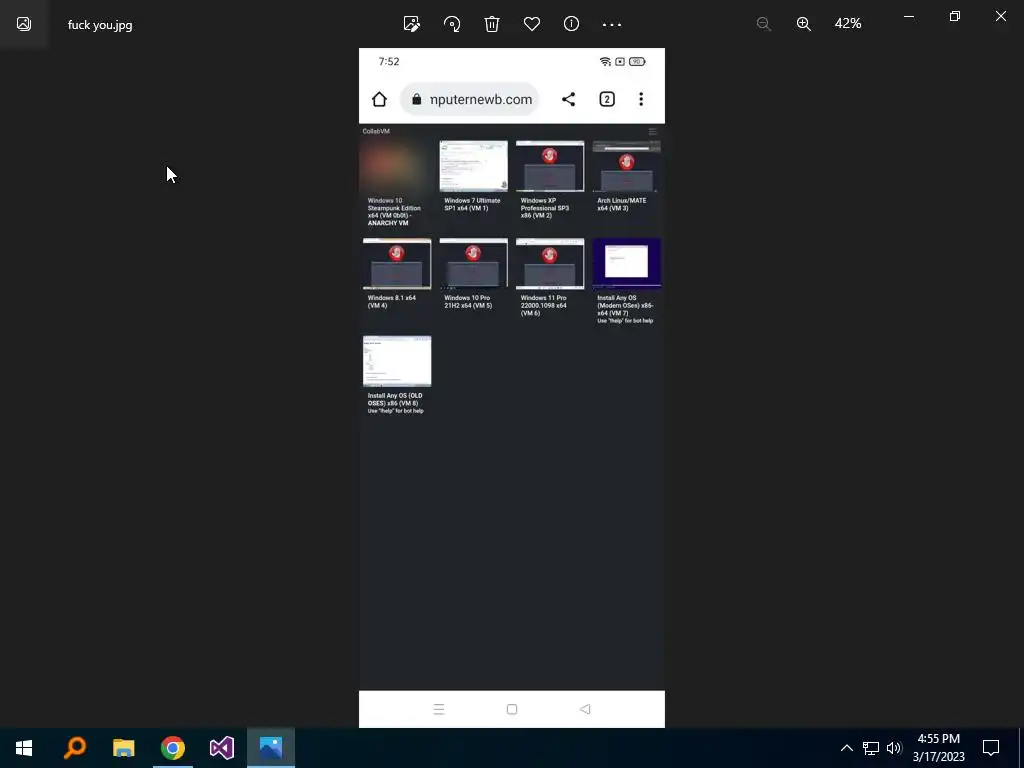Screen dimensions: 1024x768
Task: Zoom in using the plus magnifier
Action: click(x=804, y=24)
